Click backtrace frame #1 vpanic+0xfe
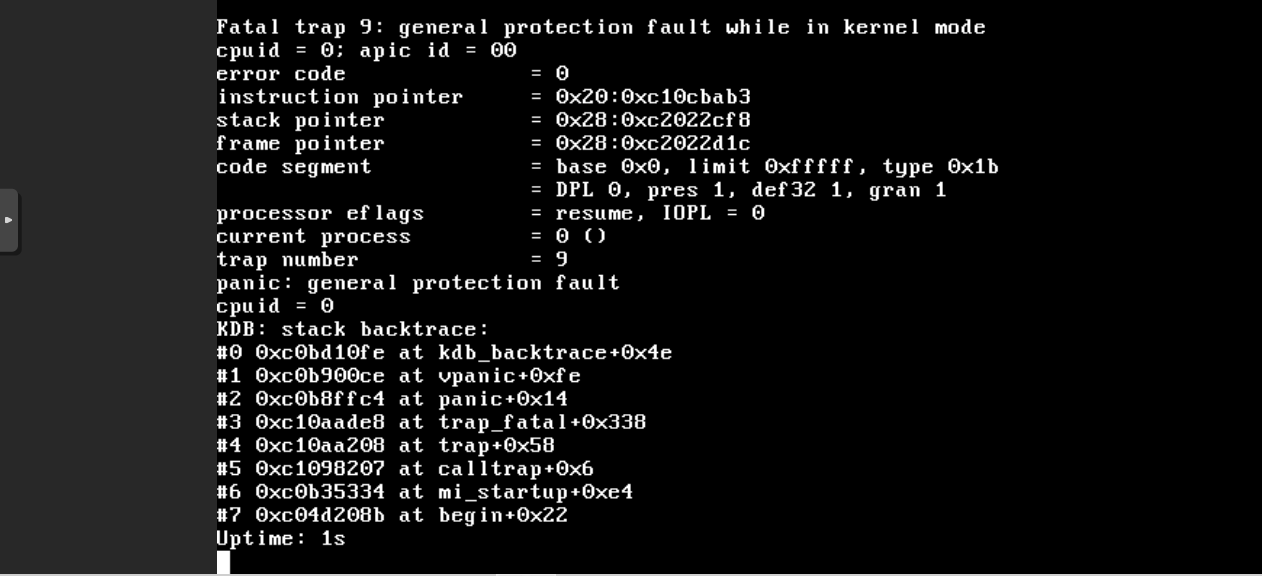 pos(398,376)
